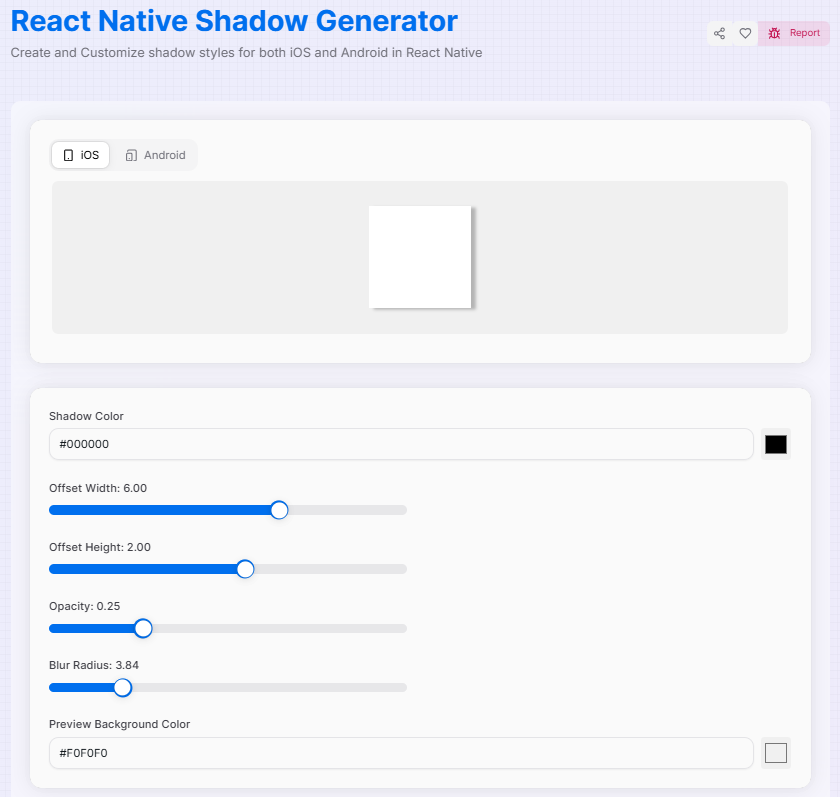Click the Blur Radius slider handle
This screenshot has height=797, width=840.
click(122, 687)
